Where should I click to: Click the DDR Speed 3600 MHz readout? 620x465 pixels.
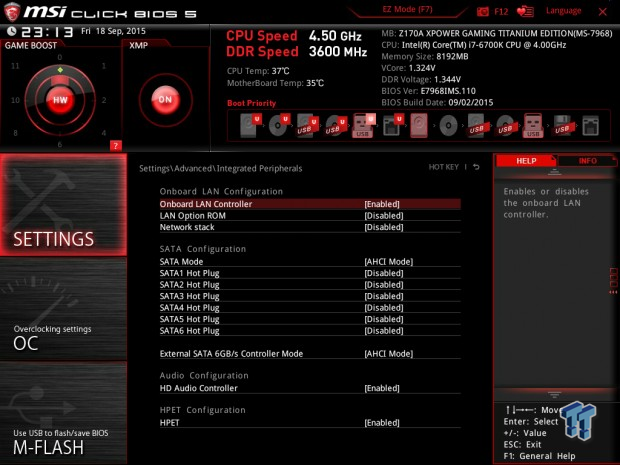coord(297,51)
